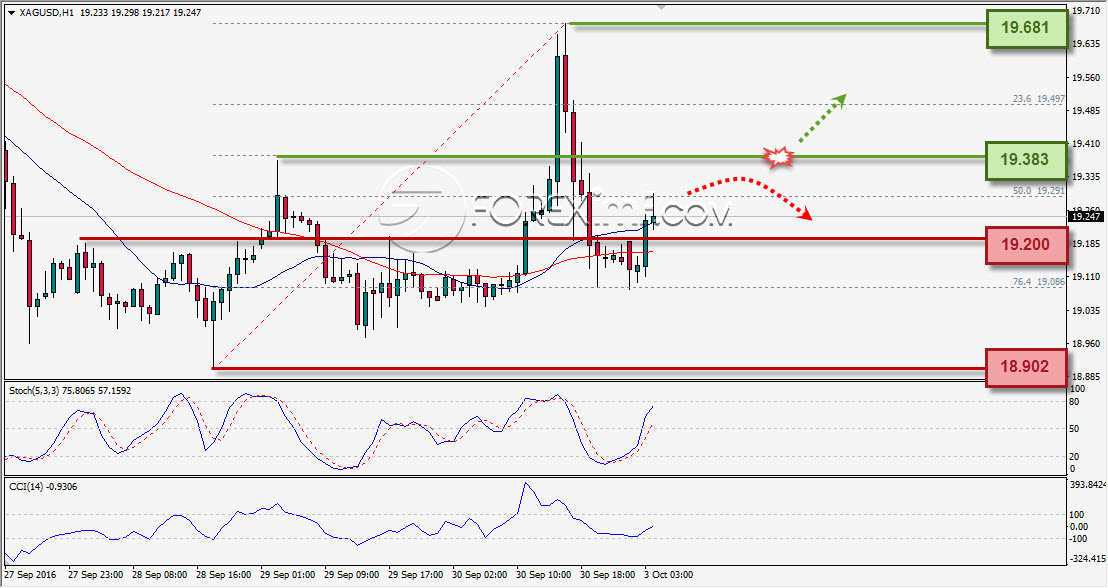Screen dimensions: 1108x588
Task: Click price axis value 19.335
Action: (1086, 177)
